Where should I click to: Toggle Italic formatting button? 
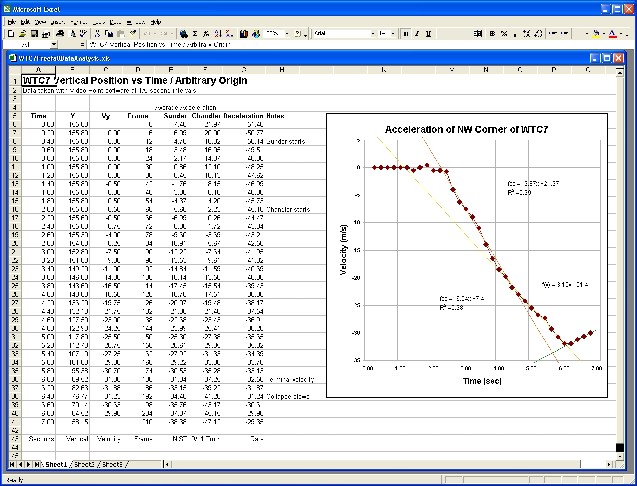417,34
